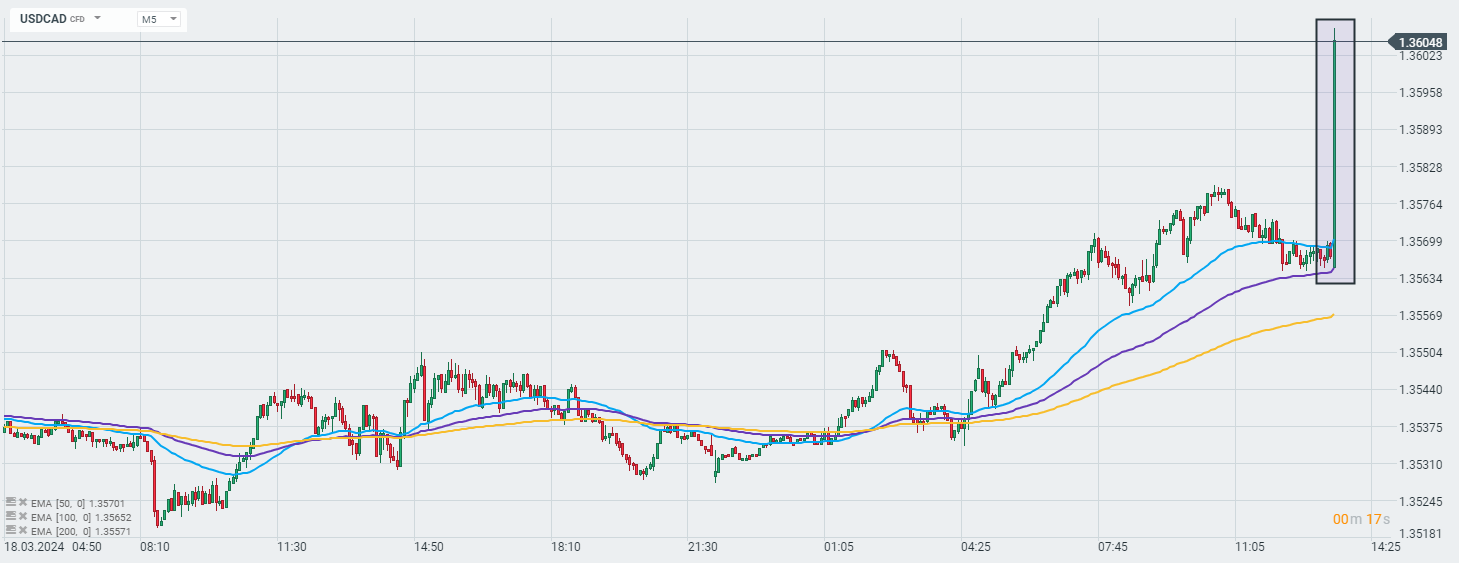The image size is (1459, 563).
Task: Open settings icon for EMA 100 indicator
Action: 10,516
